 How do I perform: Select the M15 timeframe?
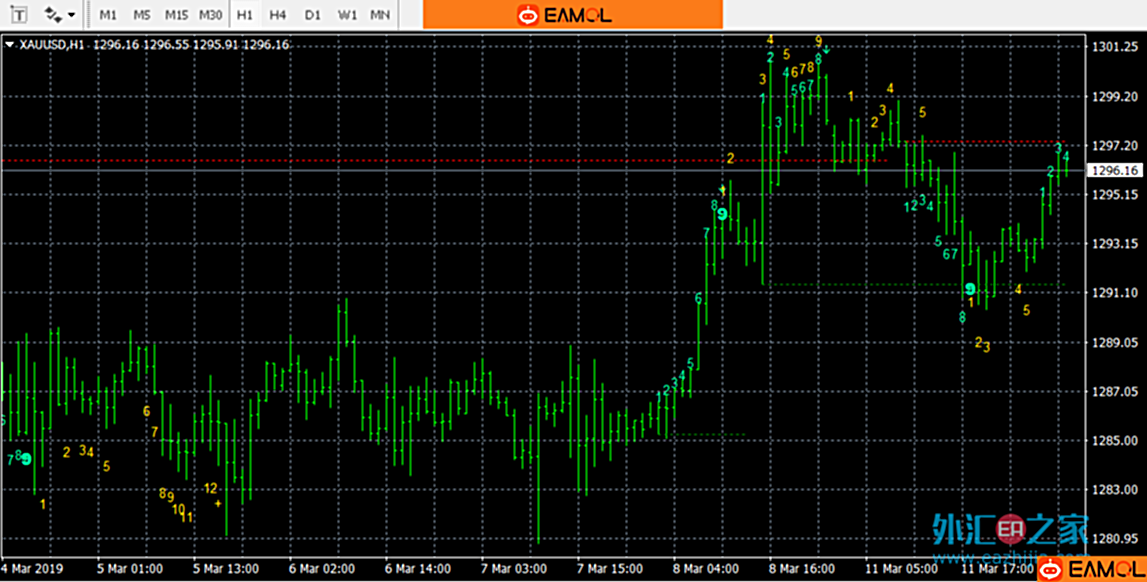click(176, 15)
